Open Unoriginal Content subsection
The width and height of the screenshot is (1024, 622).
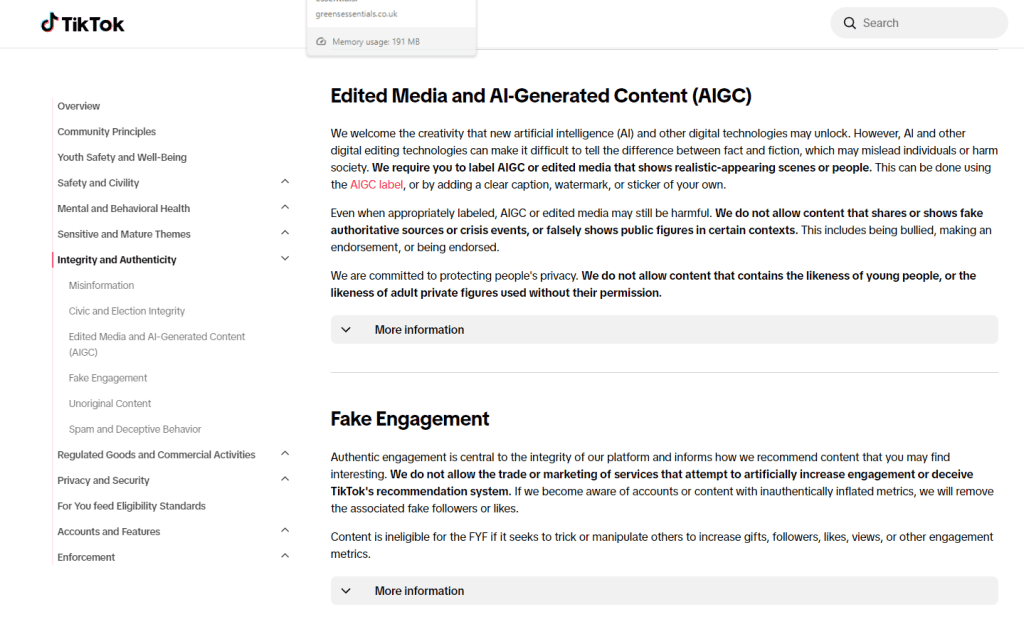[110, 403]
